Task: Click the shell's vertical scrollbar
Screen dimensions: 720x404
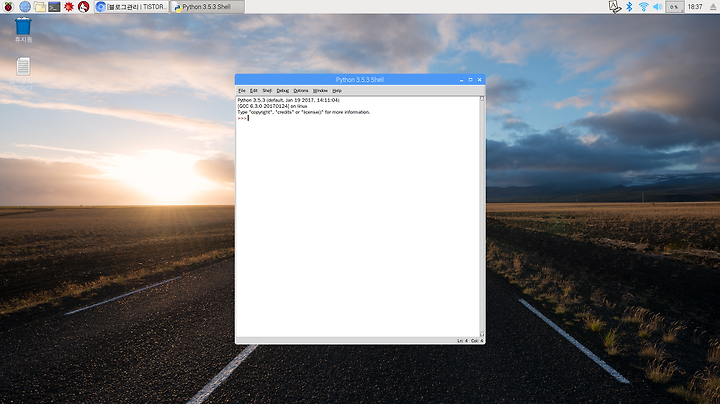Action: click(x=482, y=216)
